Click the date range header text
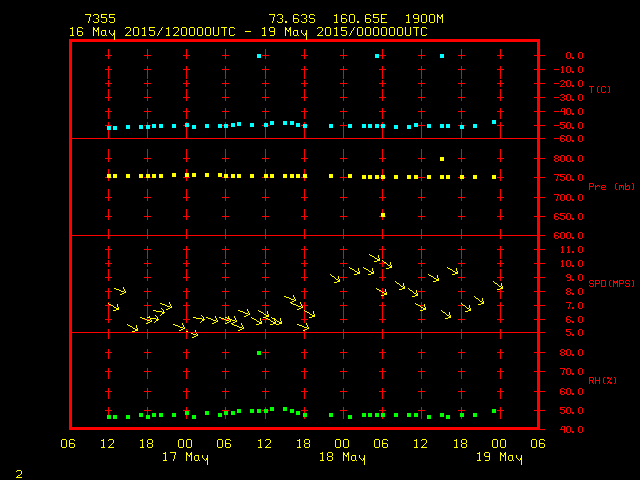 point(248,31)
